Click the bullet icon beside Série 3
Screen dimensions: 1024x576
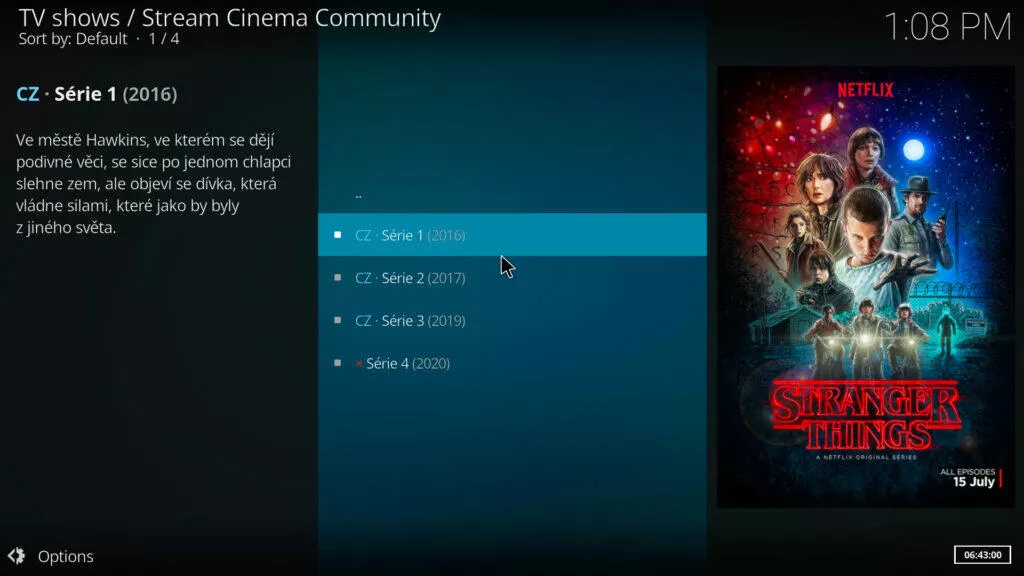point(338,320)
